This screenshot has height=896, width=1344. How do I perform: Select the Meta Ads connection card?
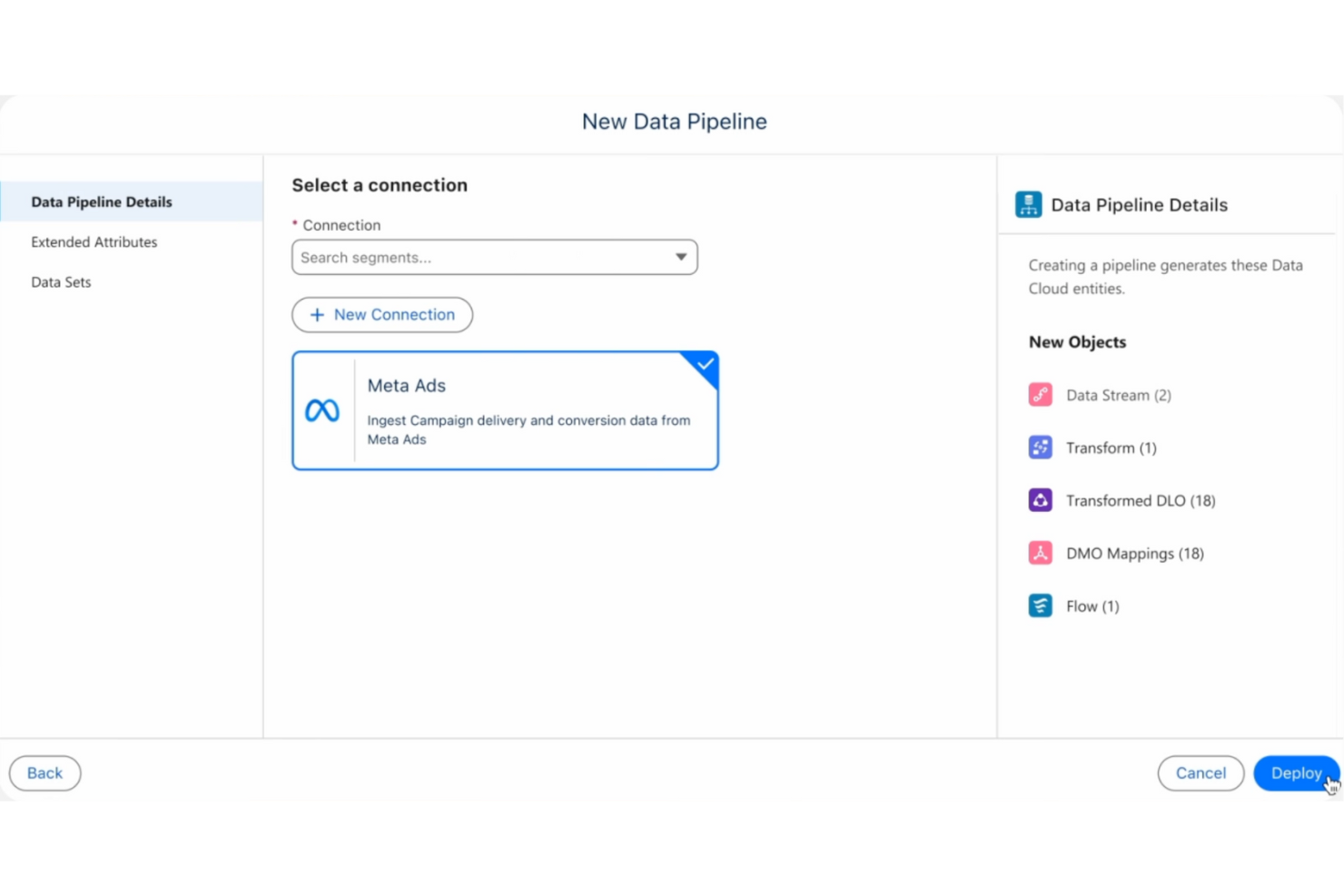505,410
